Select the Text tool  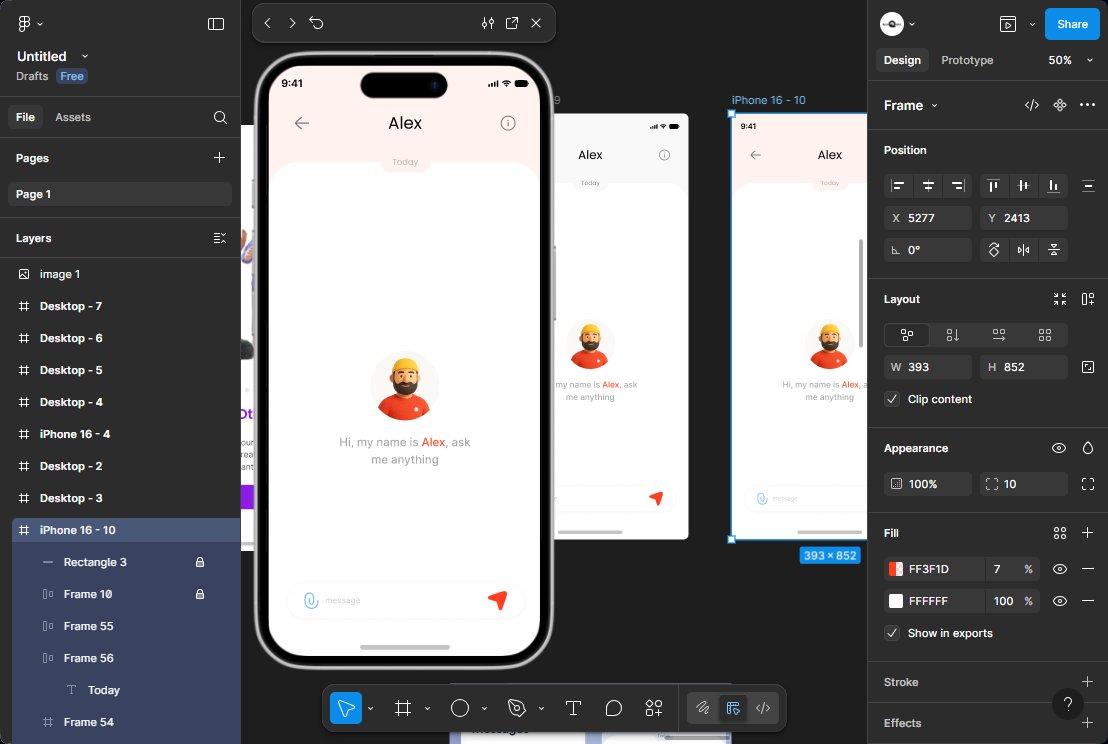[x=573, y=708]
